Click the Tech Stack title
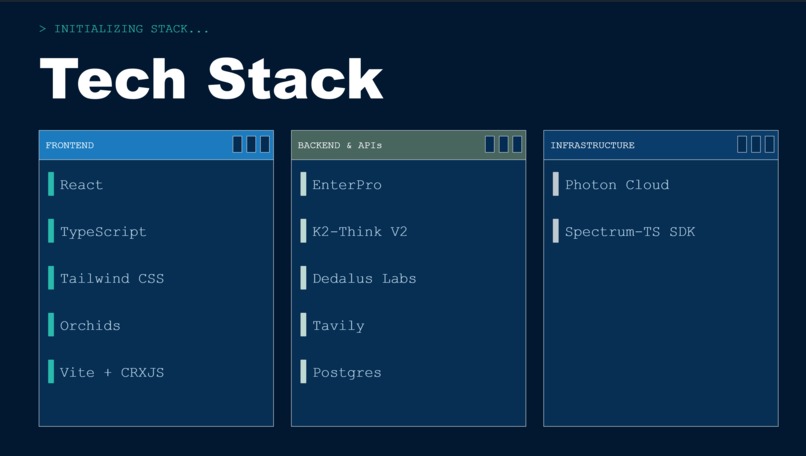The image size is (806, 456). [211, 78]
